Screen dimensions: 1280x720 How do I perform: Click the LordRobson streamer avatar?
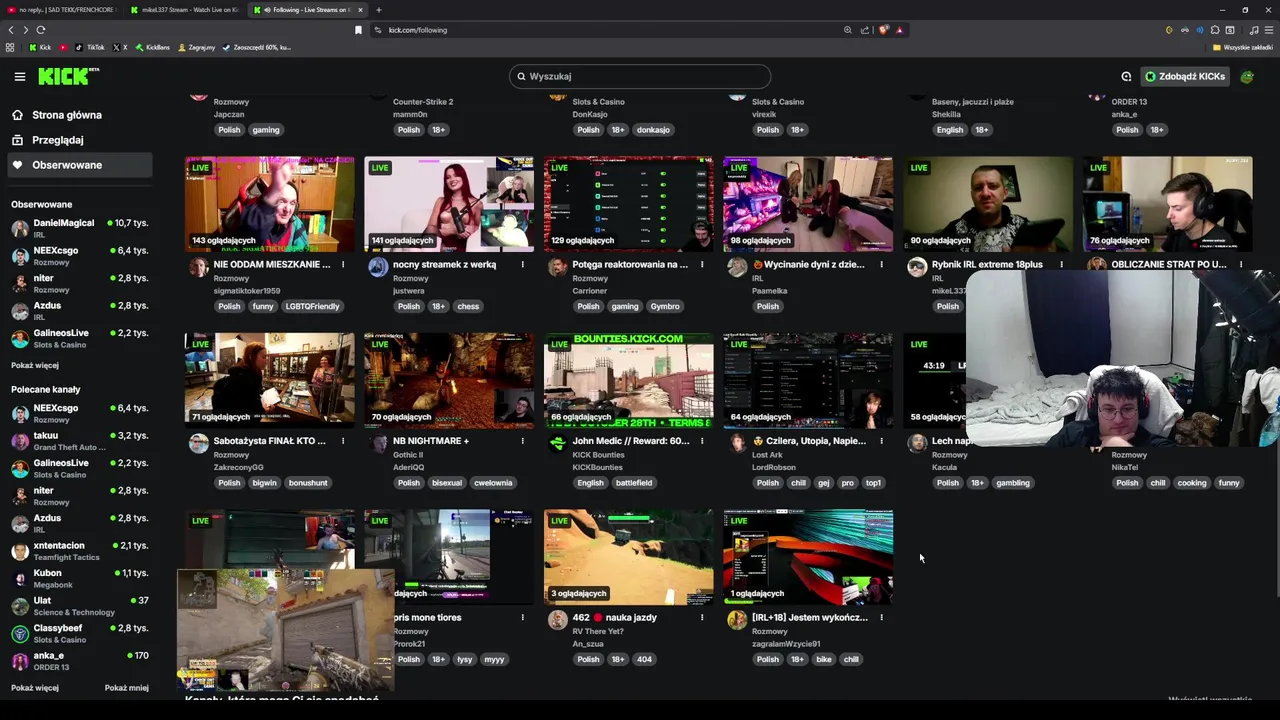737,443
